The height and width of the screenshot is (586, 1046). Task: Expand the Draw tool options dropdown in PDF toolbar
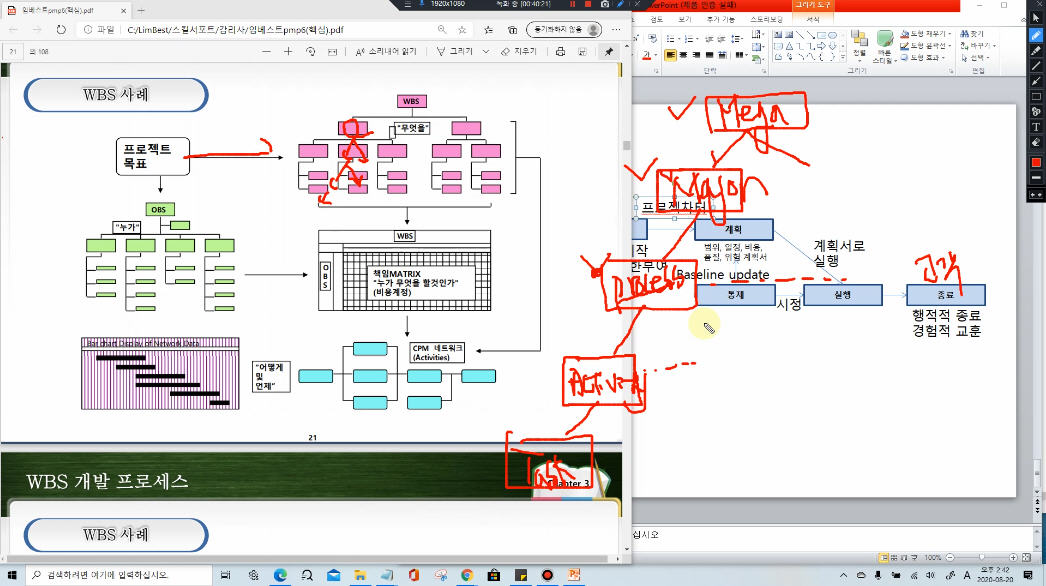click(x=486, y=51)
